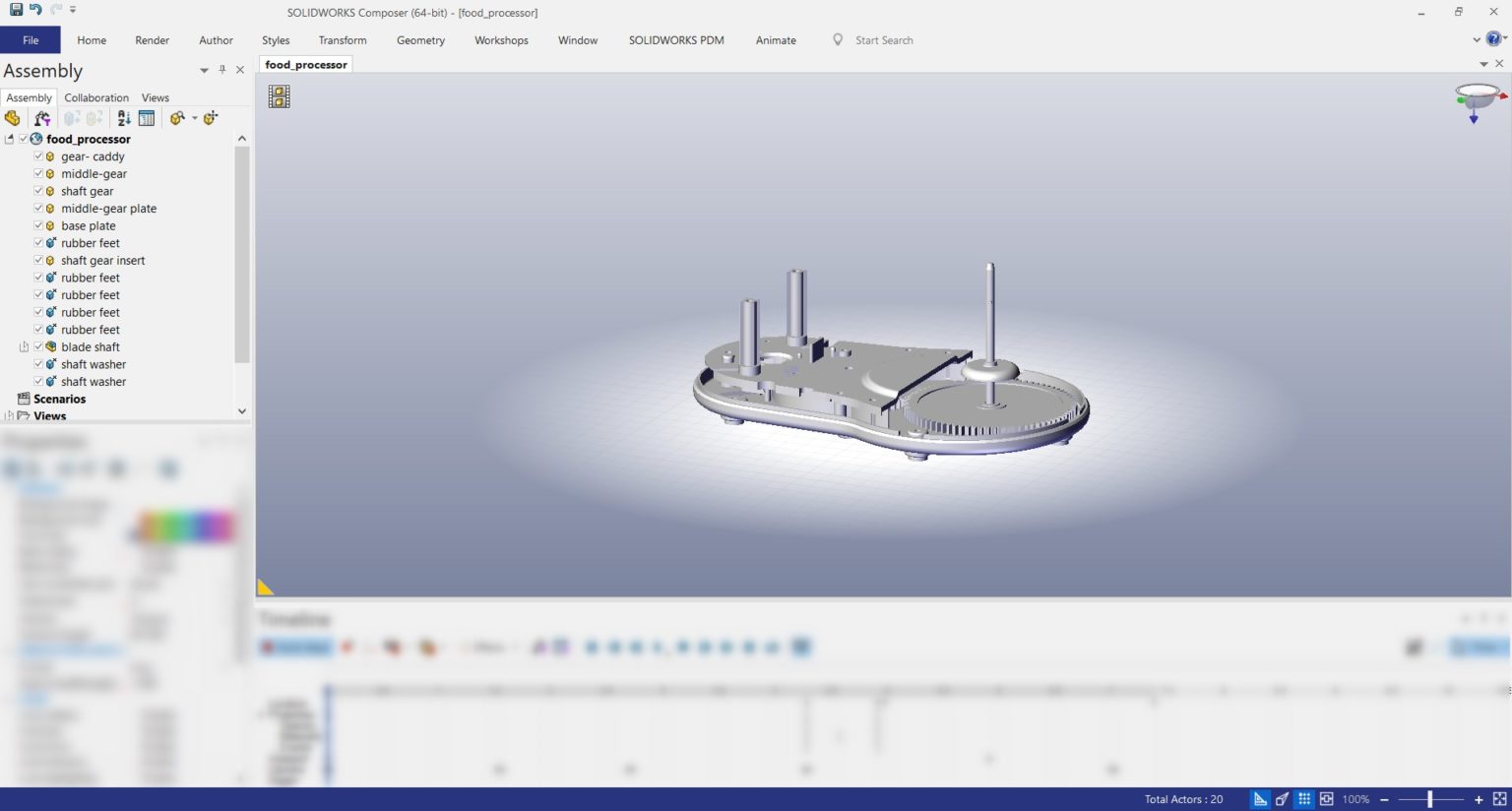Screen dimensions: 1512x811
Task: Click the zoom slider handle in status bar
Action: click(1430, 799)
